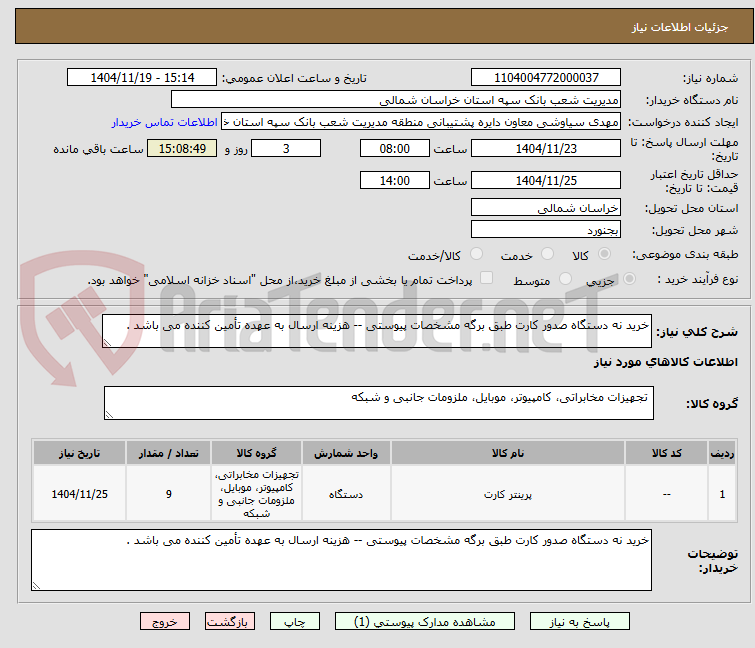Click the تاریخ نیاز column header
This screenshot has height=648, width=755.
pyautogui.click(x=79, y=453)
